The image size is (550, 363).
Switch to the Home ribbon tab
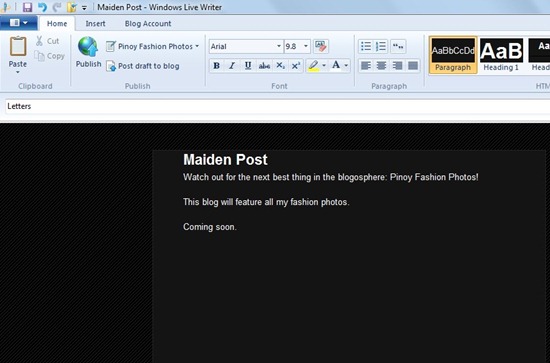point(57,23)
